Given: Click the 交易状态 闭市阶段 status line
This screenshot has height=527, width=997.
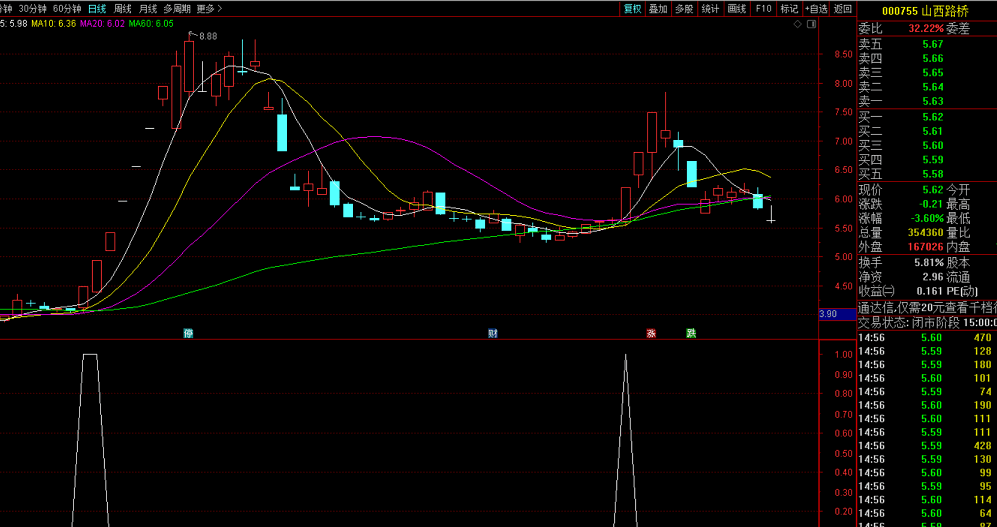Looking at the screenshot, I should point(927,322).
